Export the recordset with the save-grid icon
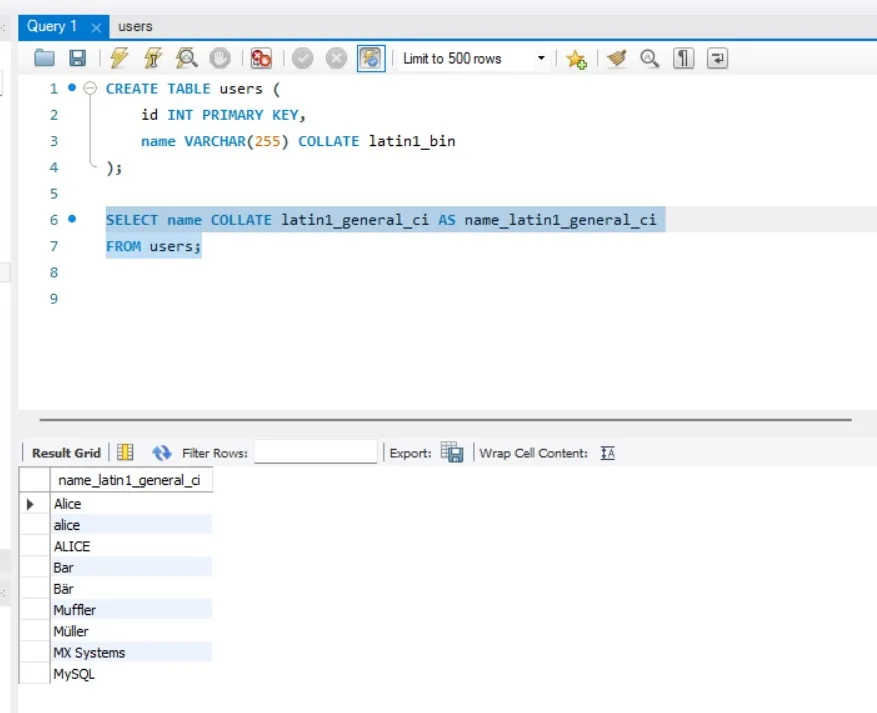The height and width of the screenshot is (713, 877). click(452, 452)
